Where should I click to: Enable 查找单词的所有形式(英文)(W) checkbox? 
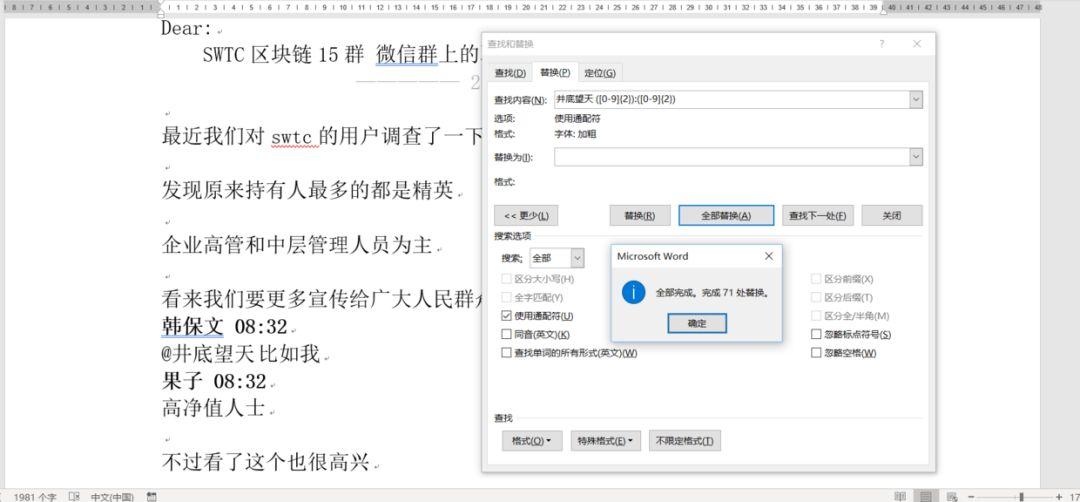pyautogui.click(x=508, y=353)
